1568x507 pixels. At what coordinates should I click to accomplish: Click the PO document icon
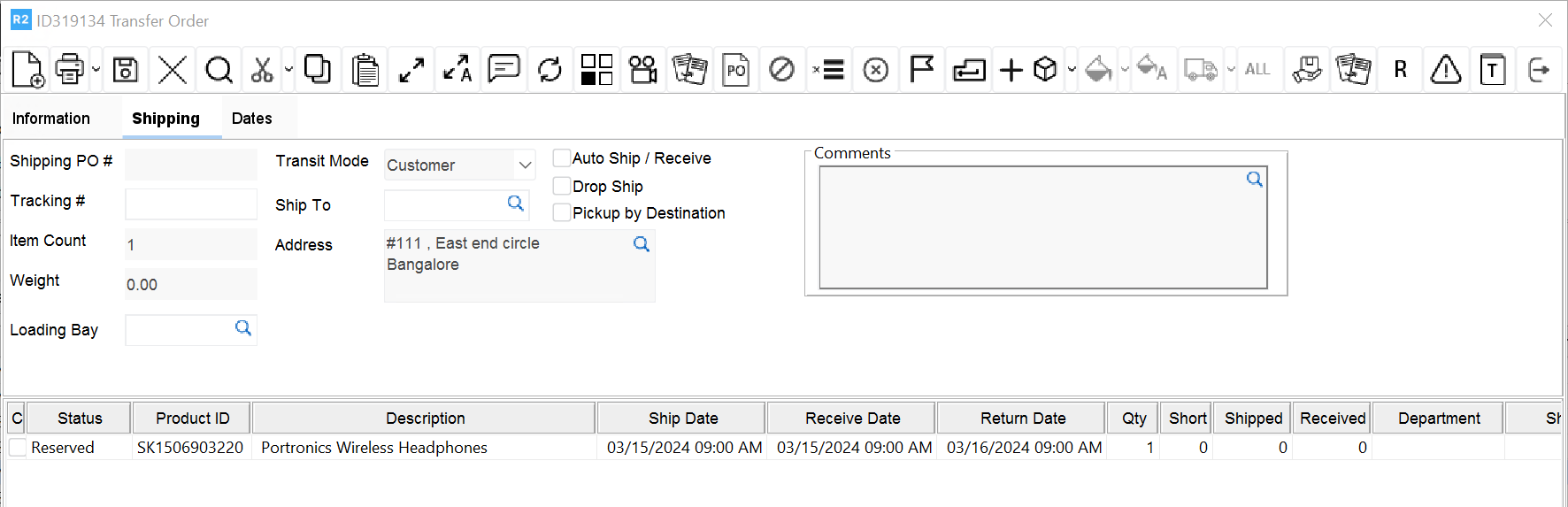pyautogui.click(x=735, y=69)
